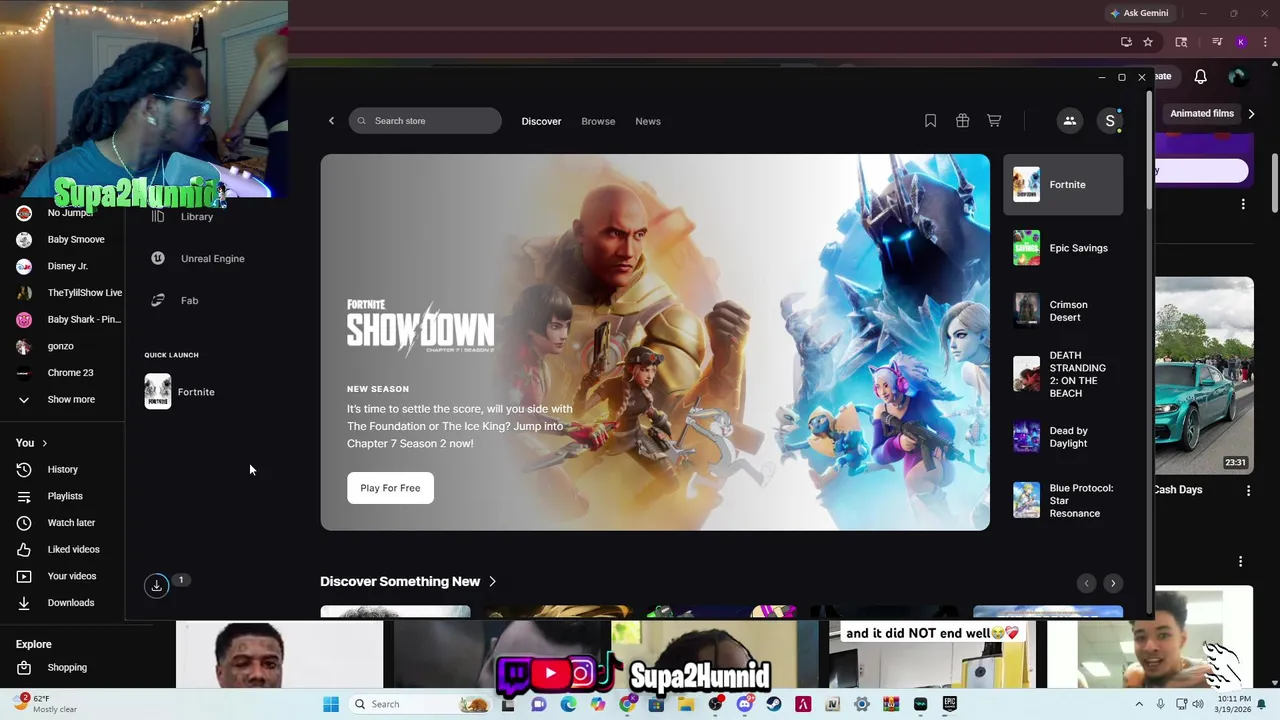
Task: Select Death Stranding 2 in the featured list
Action: pos(1063,374)
